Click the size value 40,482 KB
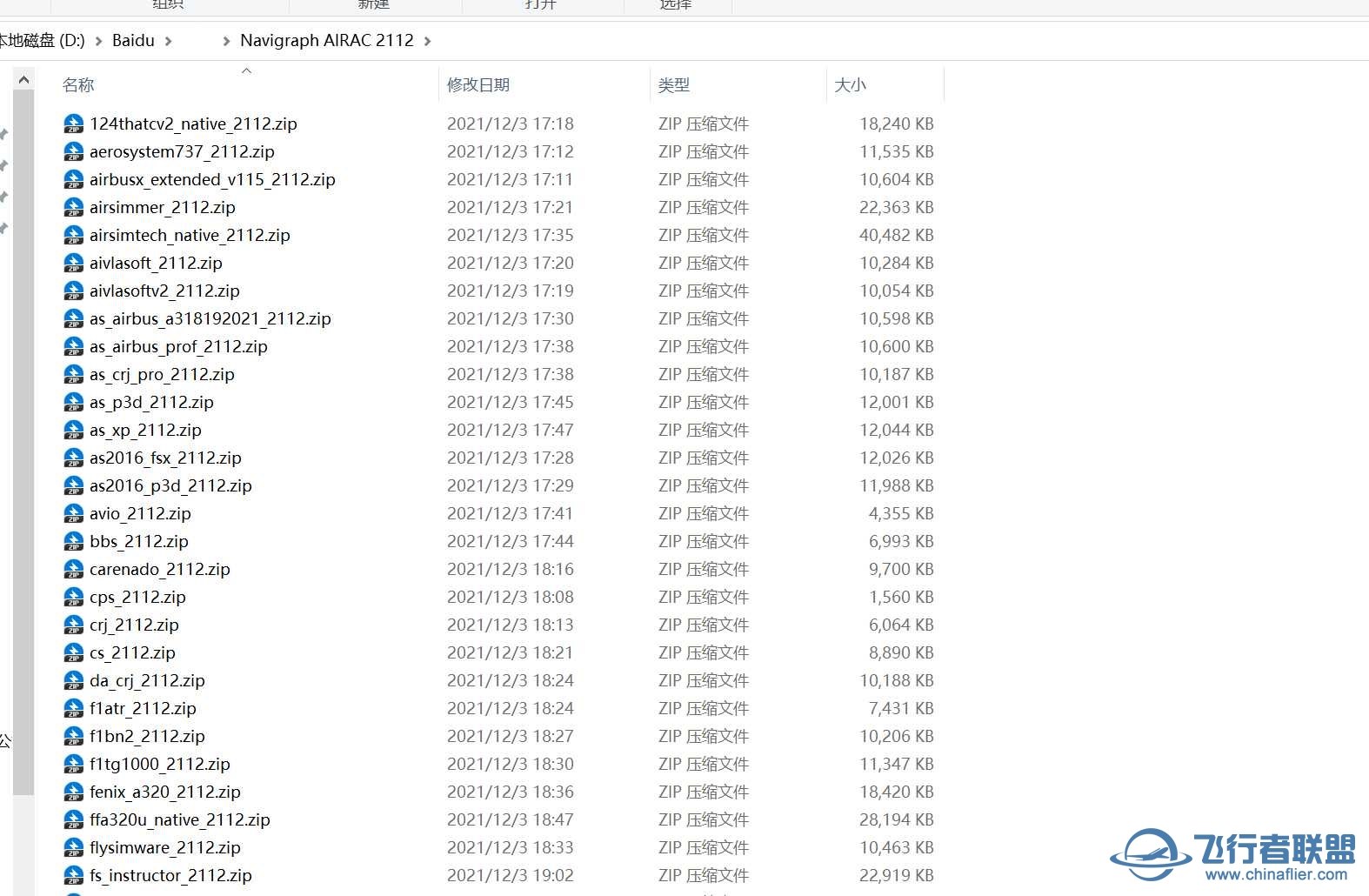 (897, 235)
